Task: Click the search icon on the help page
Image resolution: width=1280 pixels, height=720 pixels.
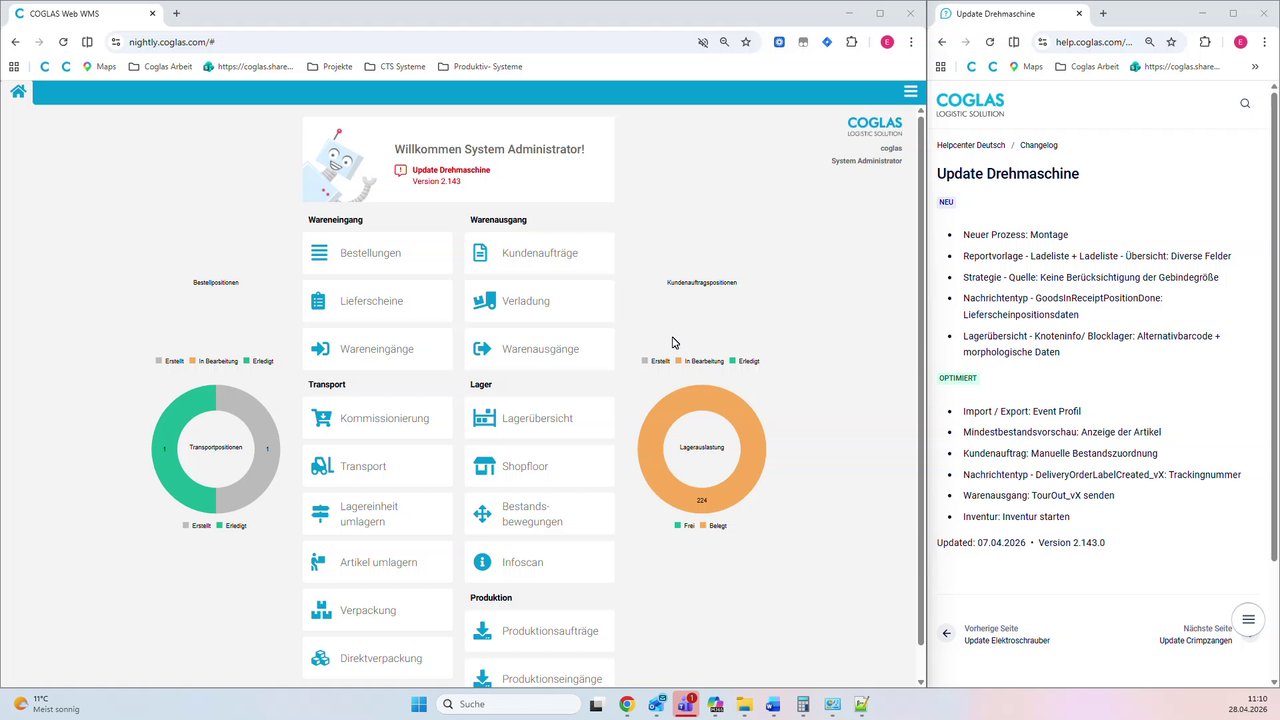Action: click(x=1245, y=103)
